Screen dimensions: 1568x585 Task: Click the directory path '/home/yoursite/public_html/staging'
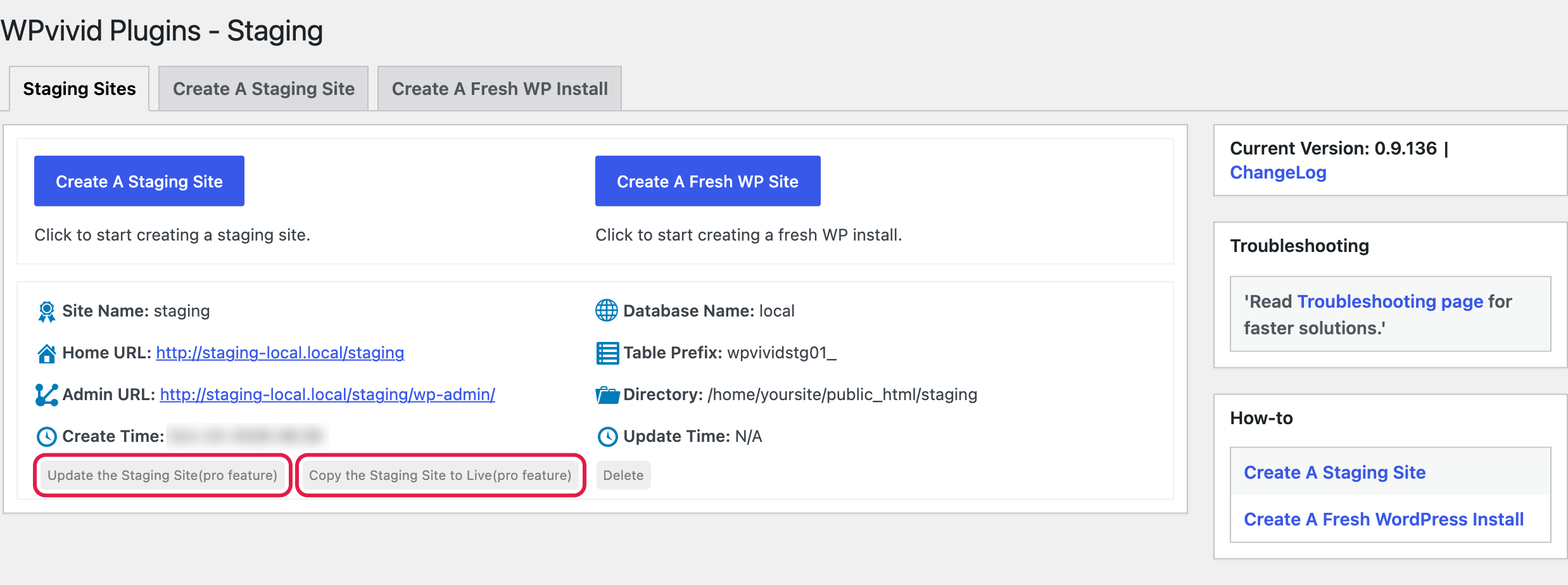[843, 394]
